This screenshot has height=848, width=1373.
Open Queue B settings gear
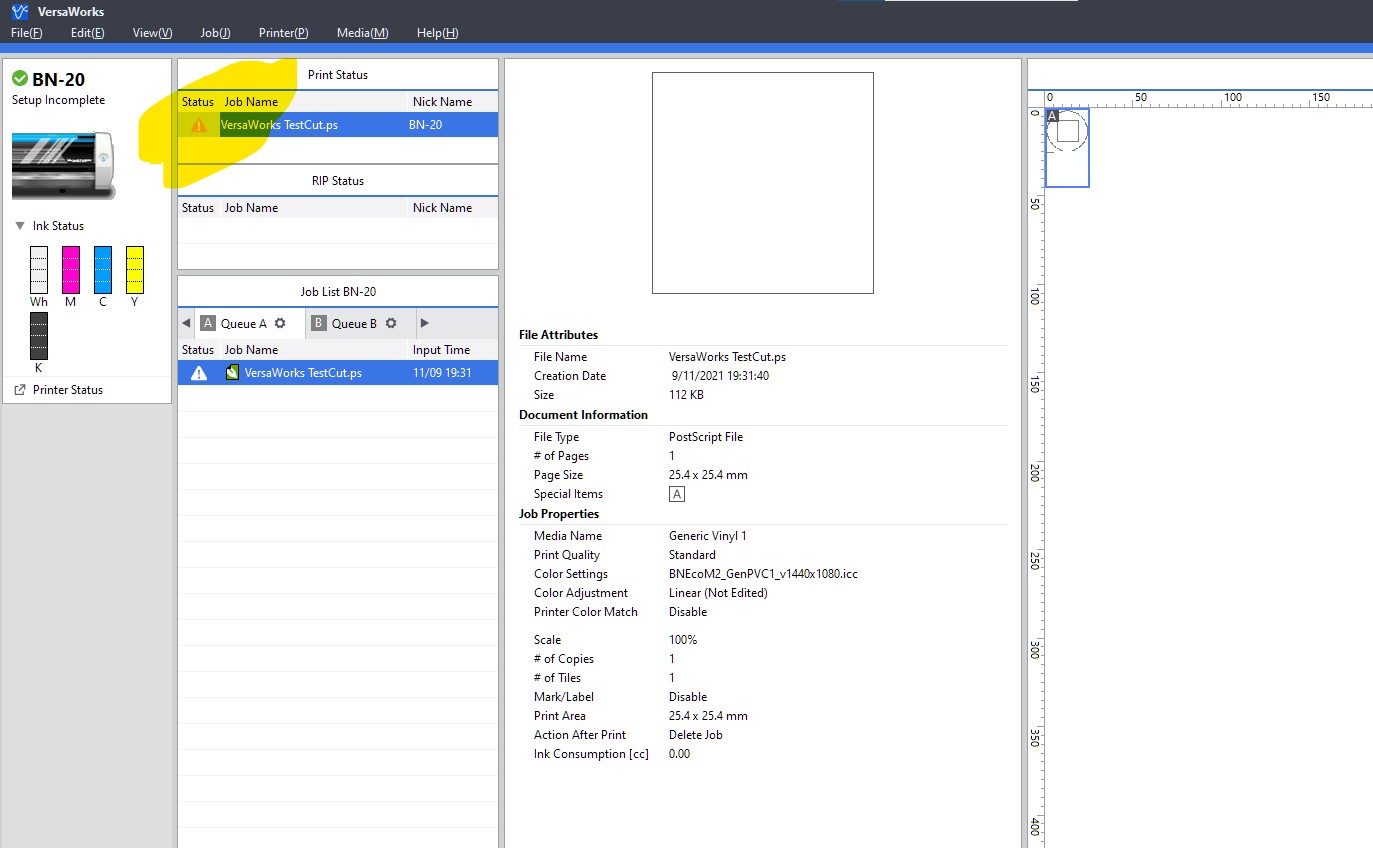391,323
